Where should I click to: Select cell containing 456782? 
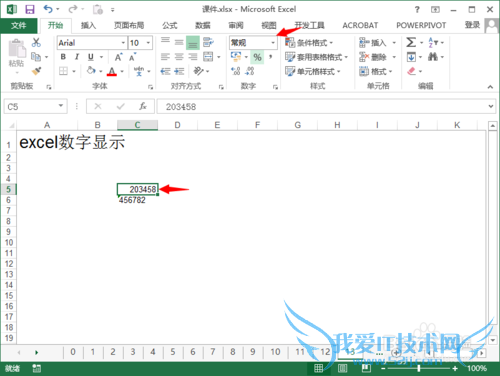coord(137,200)
